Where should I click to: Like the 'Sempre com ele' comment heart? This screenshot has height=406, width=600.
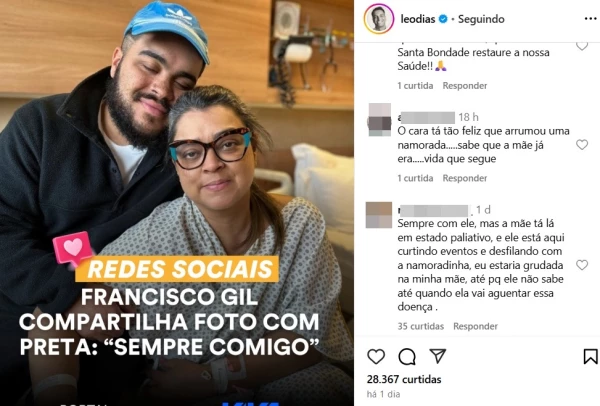582,265
